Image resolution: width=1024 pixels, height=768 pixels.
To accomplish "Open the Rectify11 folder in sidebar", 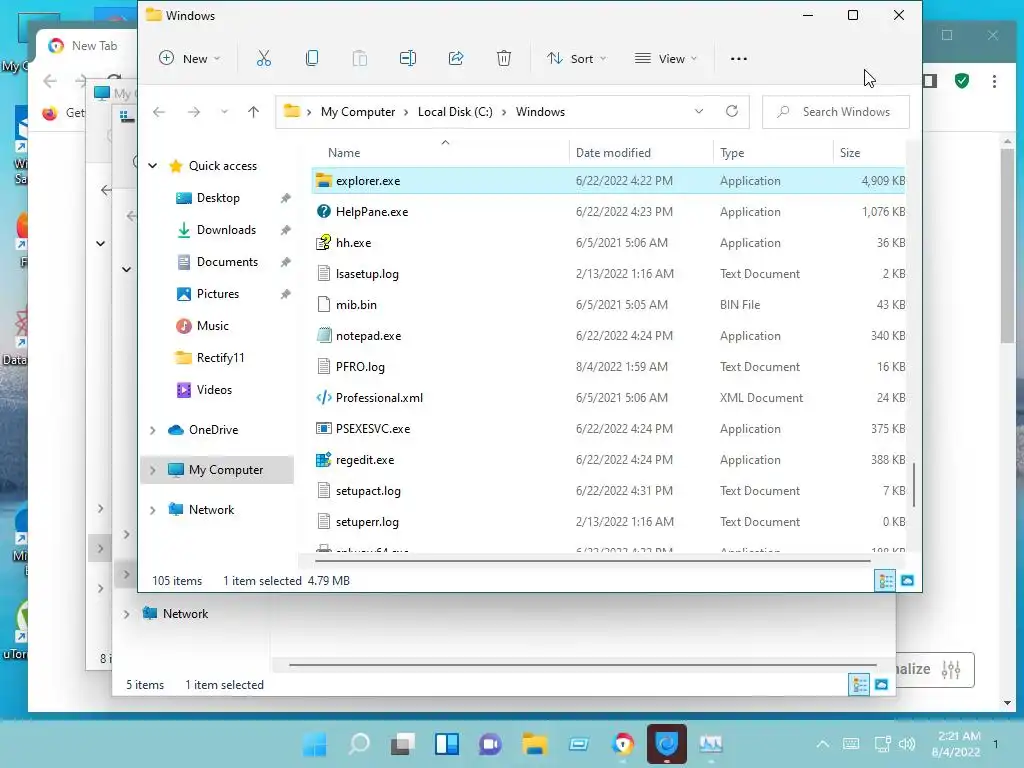I will click(x=220, y=358).
